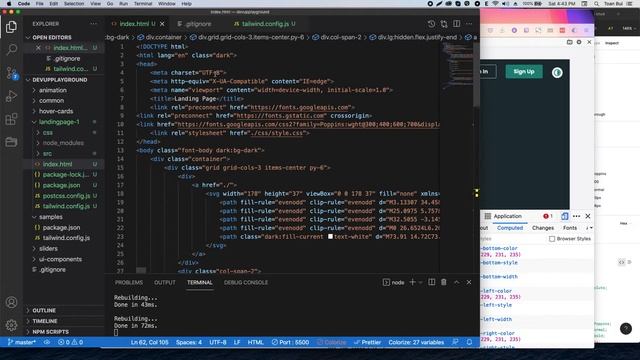Click Spaces: 4 indentation setting

(189, 342)
